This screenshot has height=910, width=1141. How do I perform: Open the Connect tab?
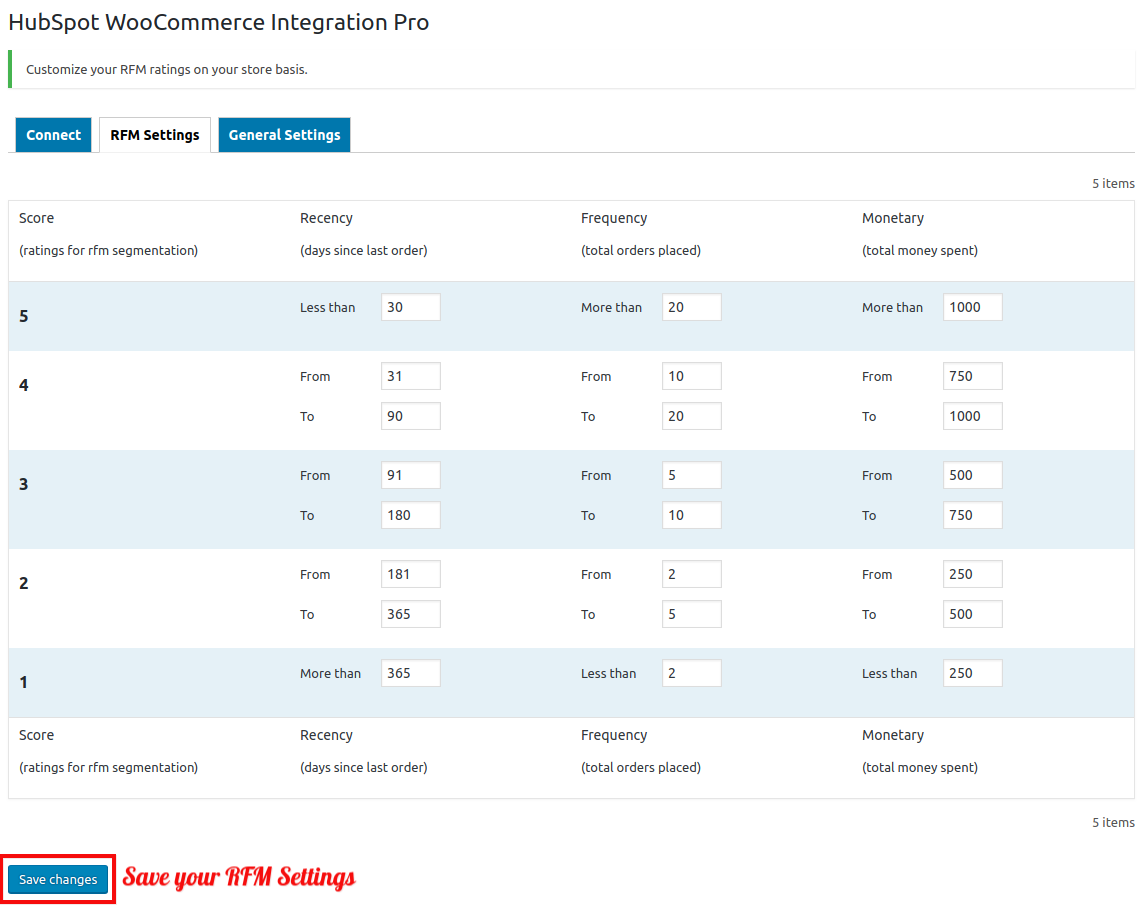[x=53, y=135]
